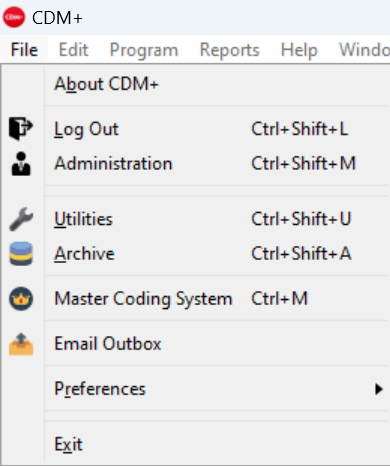Open the Reports menu
390x466 pixels.
pos(229,50)
